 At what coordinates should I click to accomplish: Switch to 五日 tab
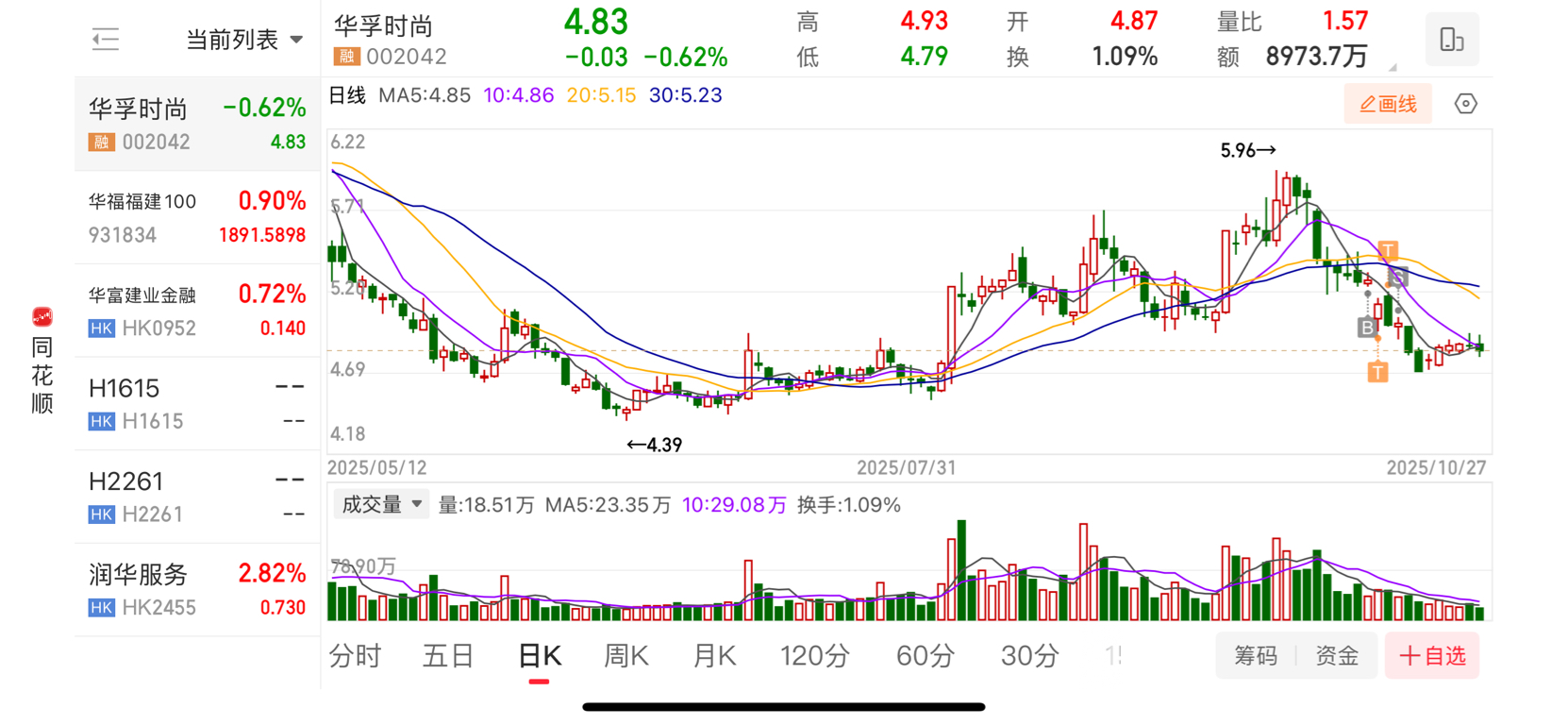[448, 656]
